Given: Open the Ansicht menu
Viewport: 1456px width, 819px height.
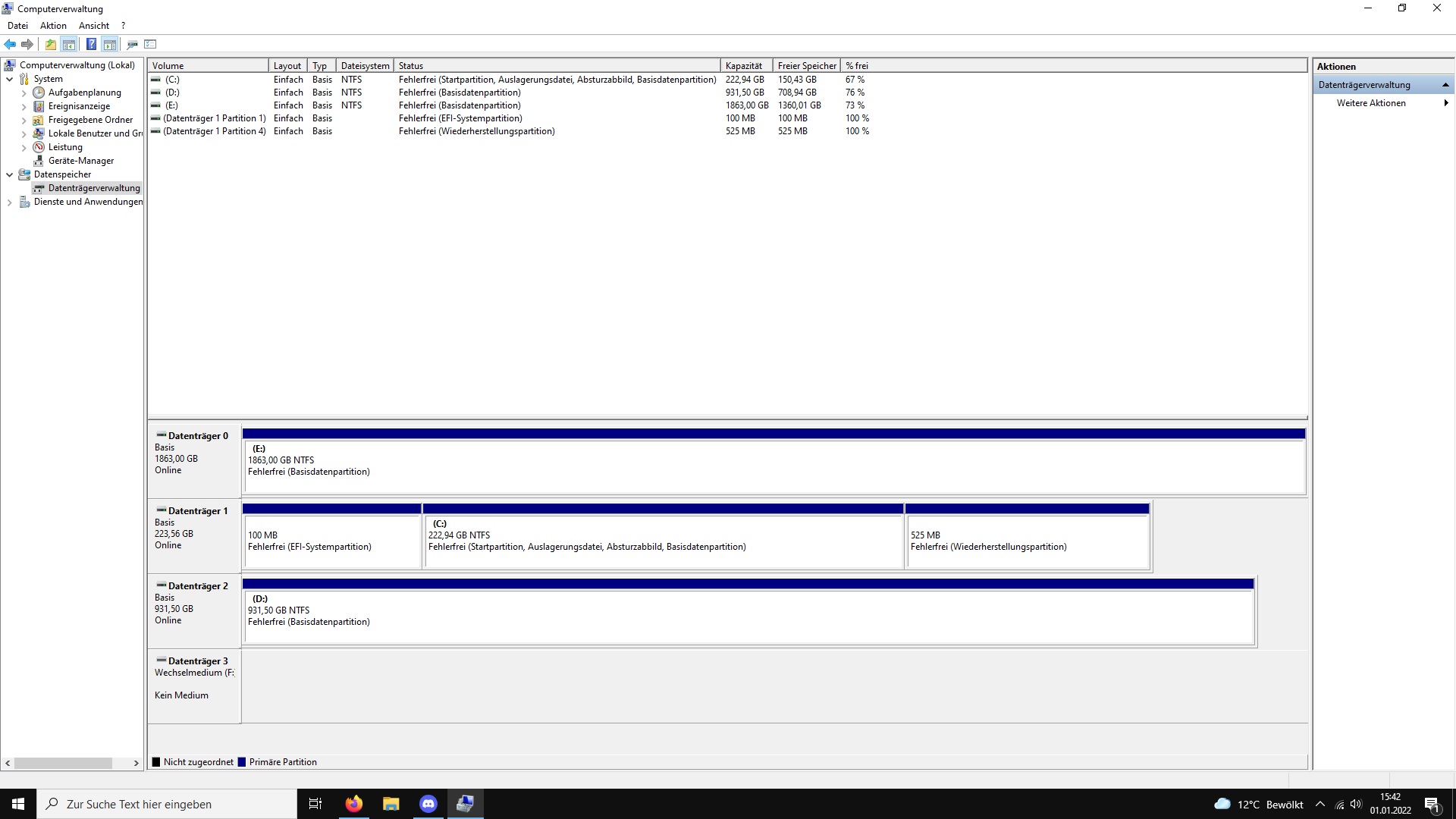Looking at the screenshot, I should (x=93, y=26).
